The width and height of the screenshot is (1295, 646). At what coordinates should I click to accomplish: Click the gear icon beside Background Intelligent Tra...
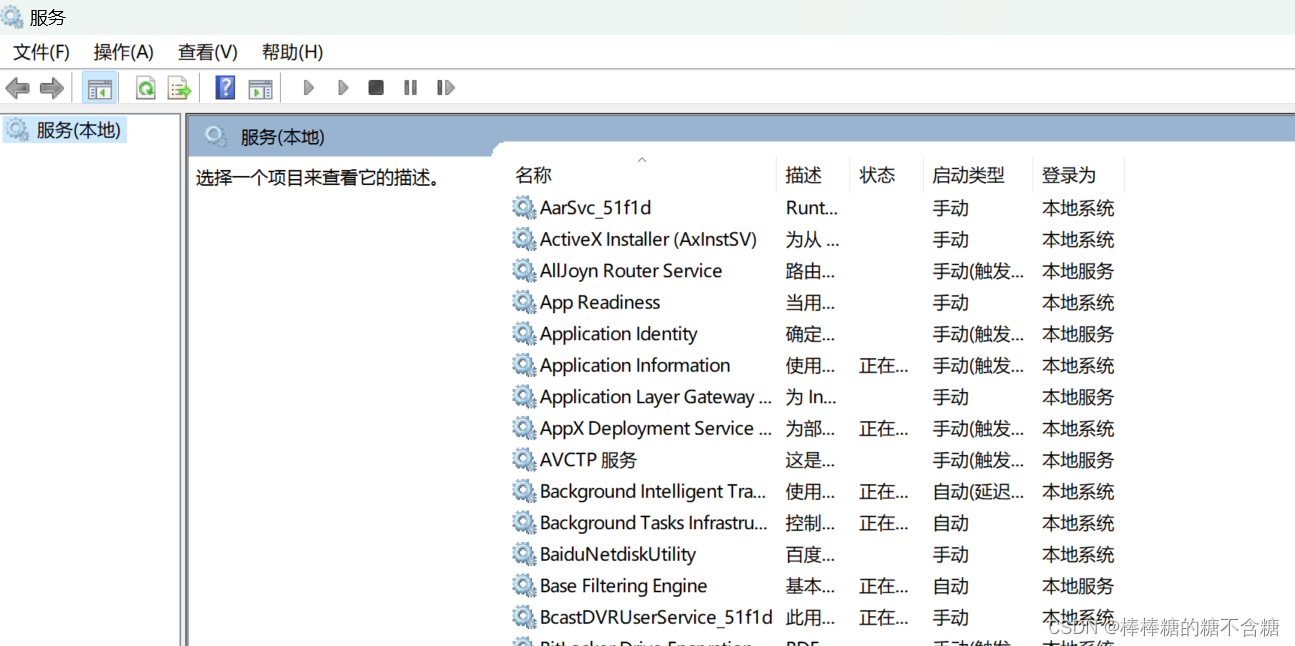pyautogui.click(x=524, y=491)
